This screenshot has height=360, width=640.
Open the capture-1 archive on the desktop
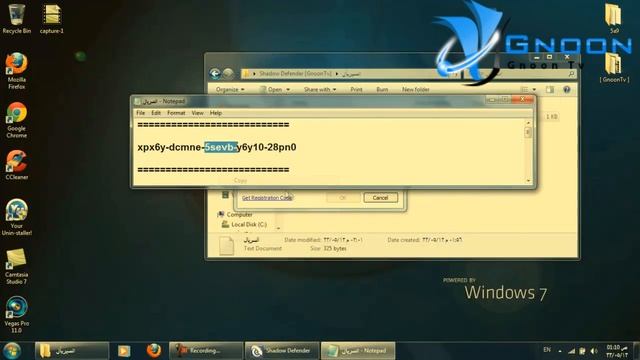coord(51,19)
